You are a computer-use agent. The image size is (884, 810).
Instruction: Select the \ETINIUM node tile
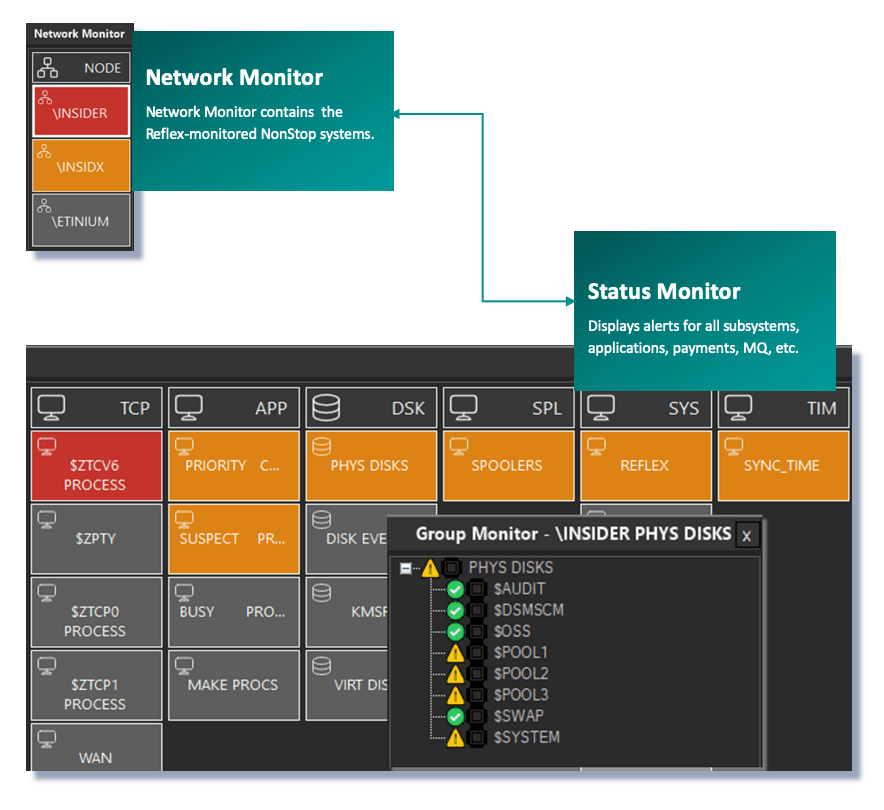click(81, 220)
